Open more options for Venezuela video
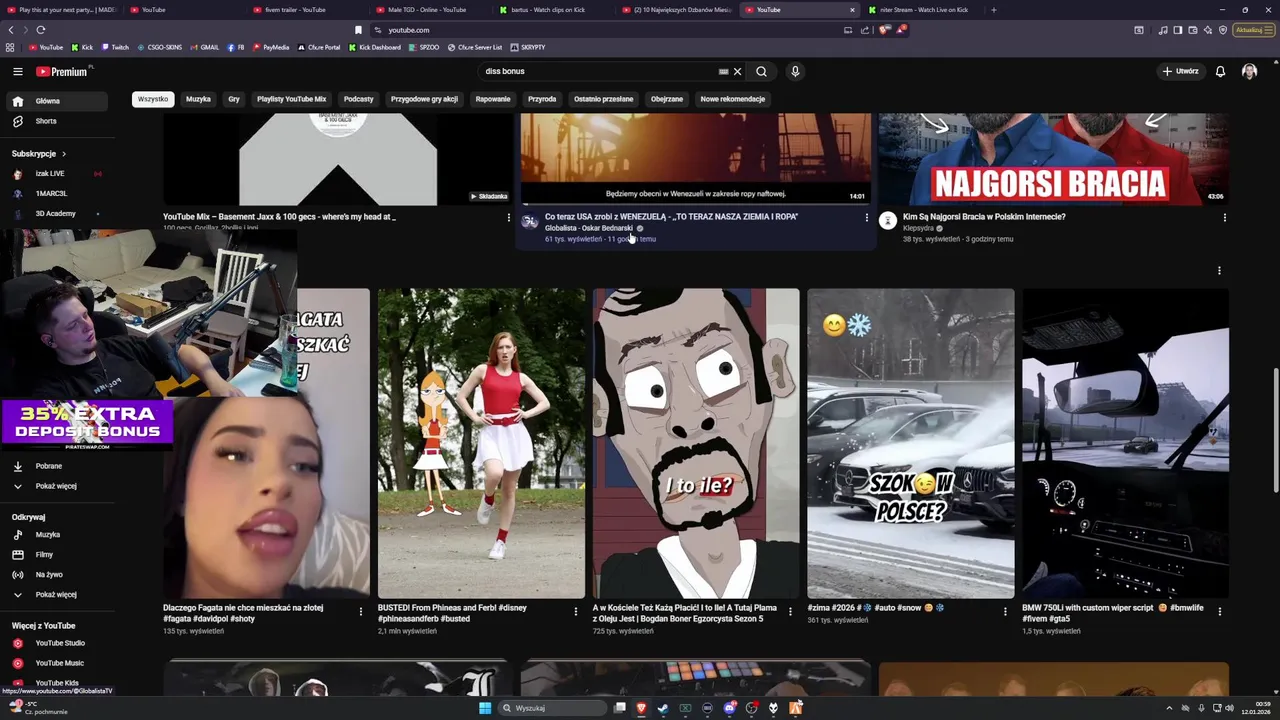The height and width of the screenshot is (720, 1280). click(x=866, y=217)
